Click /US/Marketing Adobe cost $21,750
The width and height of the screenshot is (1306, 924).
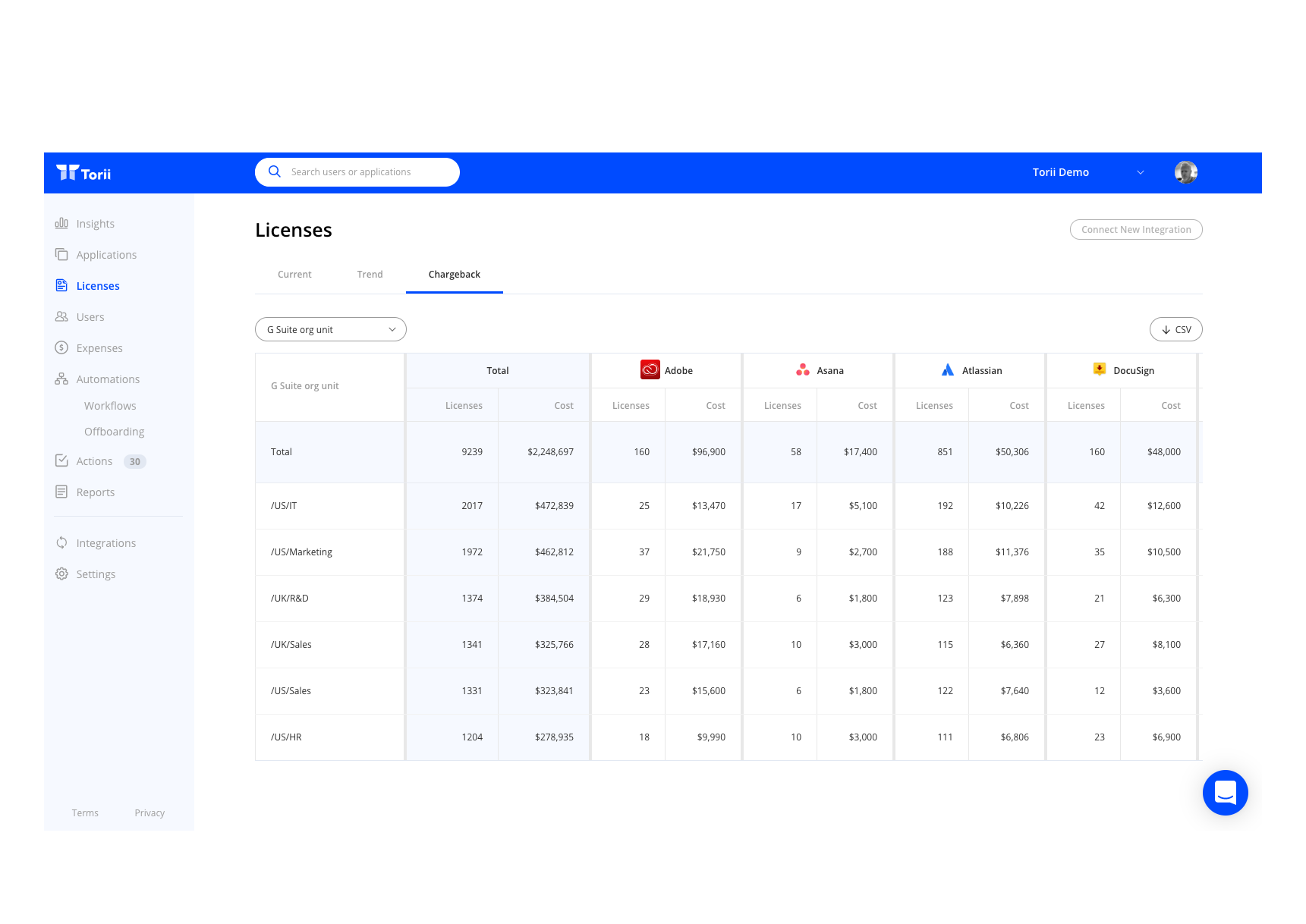pyautogui.click(x=709, y=552)
